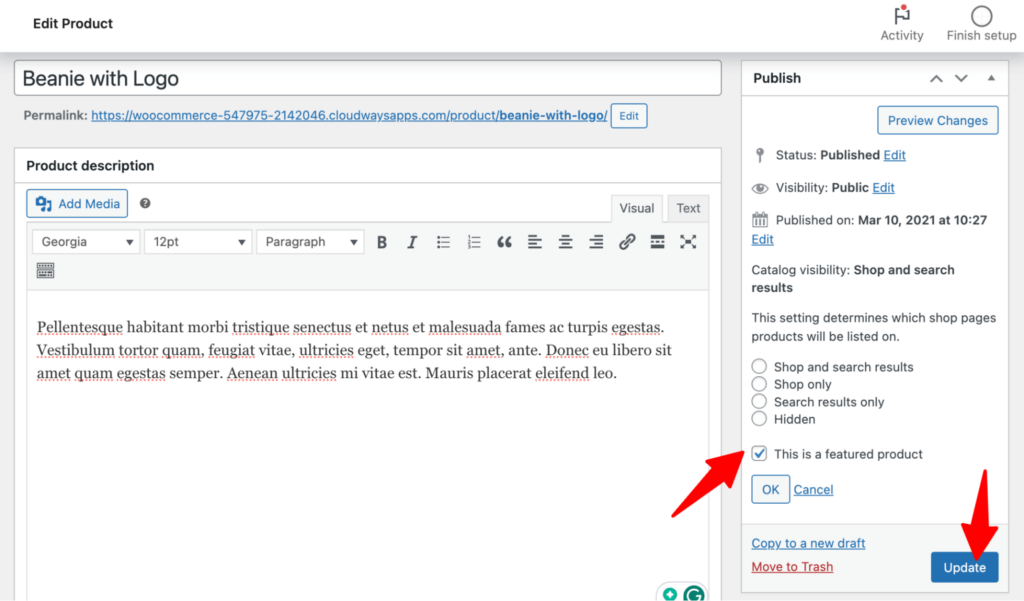Insert a bulleted list
This screenshot has height=601, width=1024.
[x=444, y=242]
